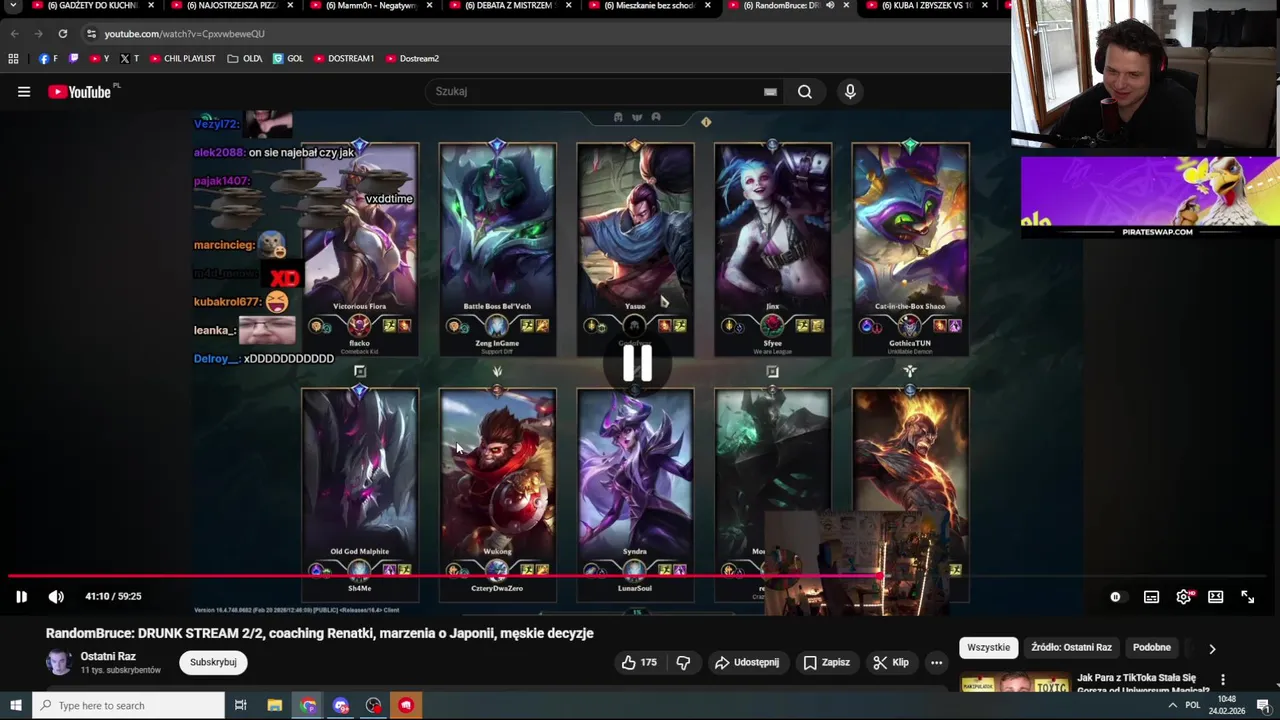Viewport: 1280px width, 720px height.
Task: Like the video with 175 likes
Action: 639,662
